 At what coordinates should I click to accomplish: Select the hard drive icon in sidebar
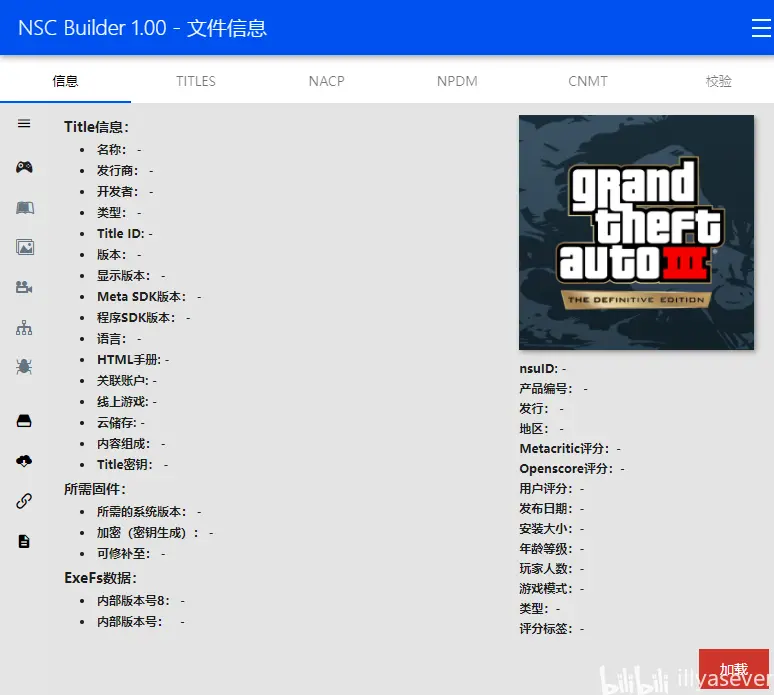[24, 421]
